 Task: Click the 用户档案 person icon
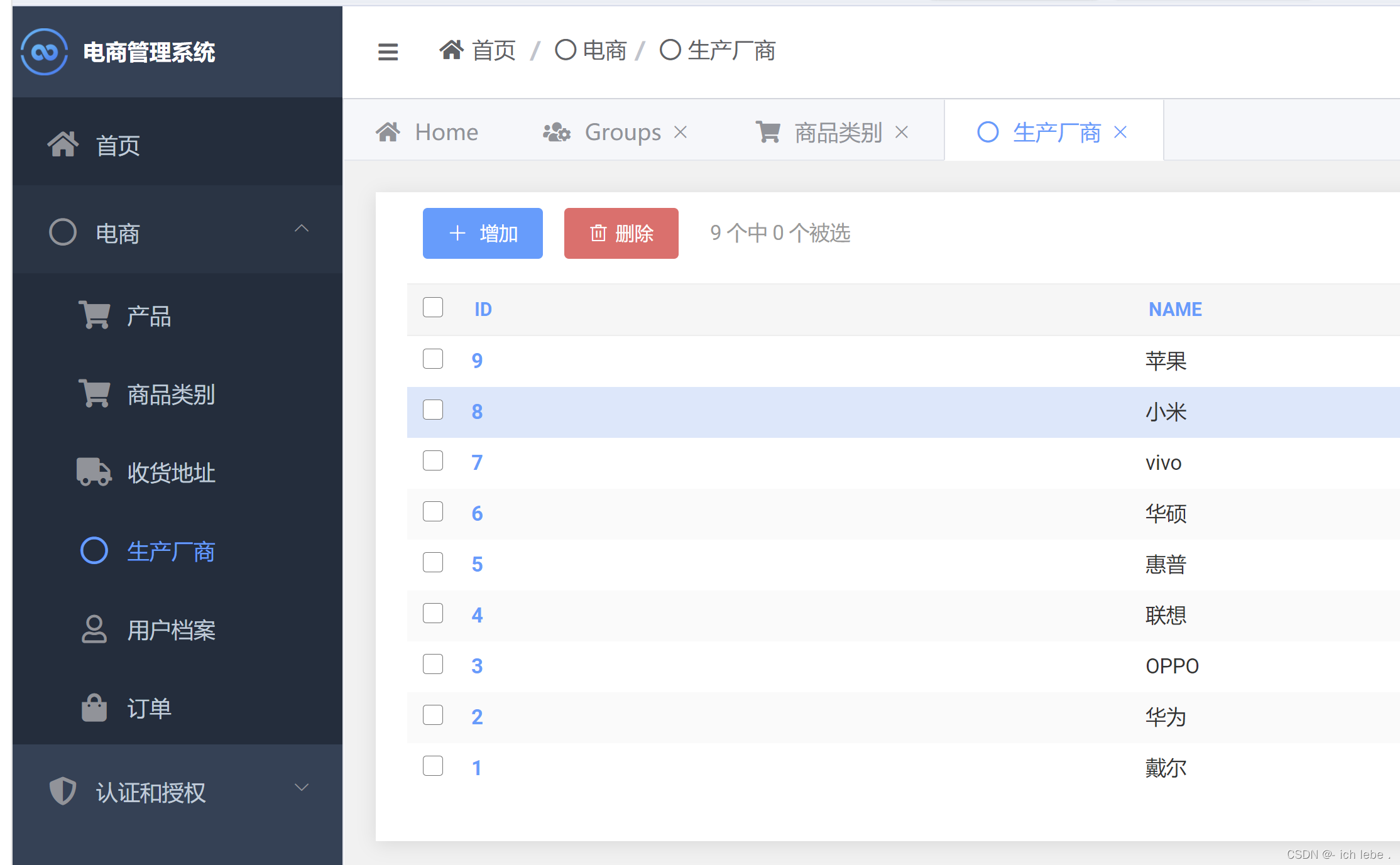pos(94,630)
